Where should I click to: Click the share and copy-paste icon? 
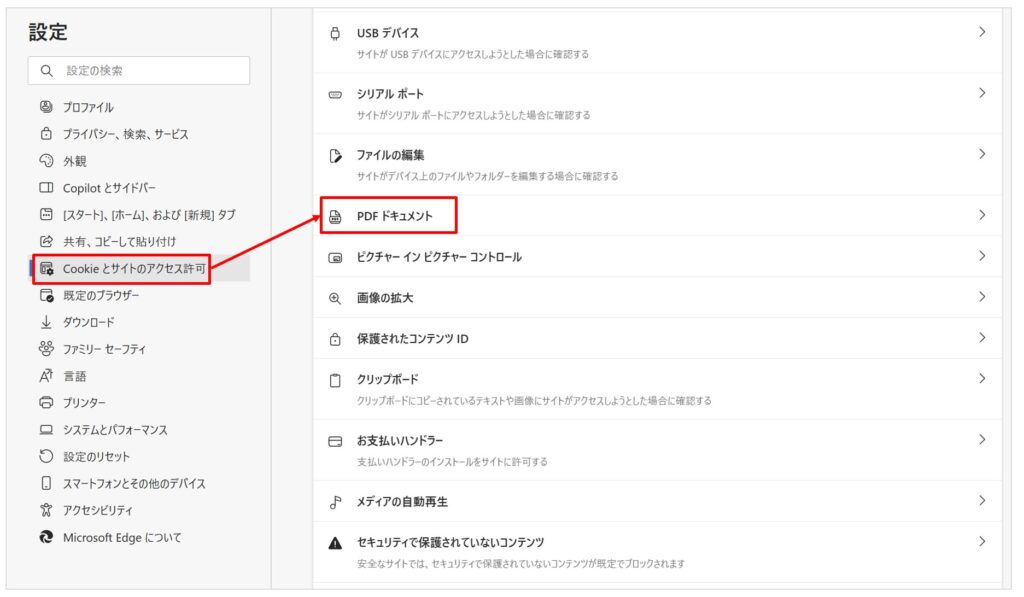click(46, 241)
